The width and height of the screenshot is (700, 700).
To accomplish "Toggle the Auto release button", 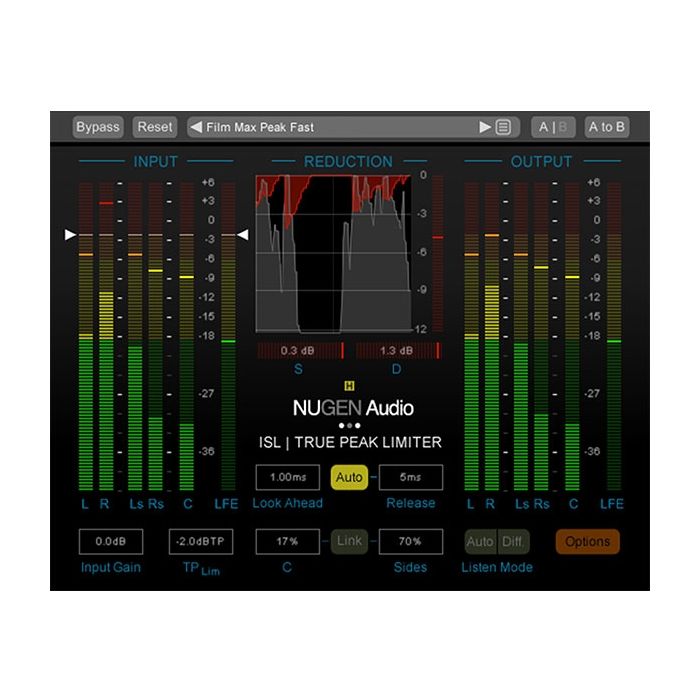I will coord(349,477).
